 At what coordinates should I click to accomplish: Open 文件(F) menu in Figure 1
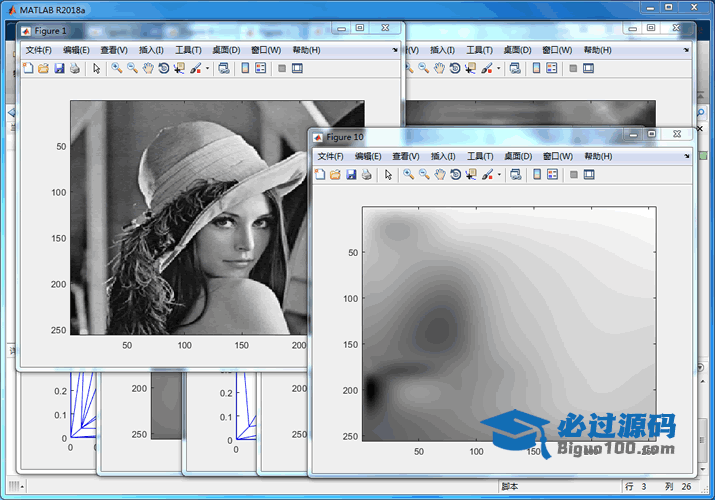click(x=38, y=50)
